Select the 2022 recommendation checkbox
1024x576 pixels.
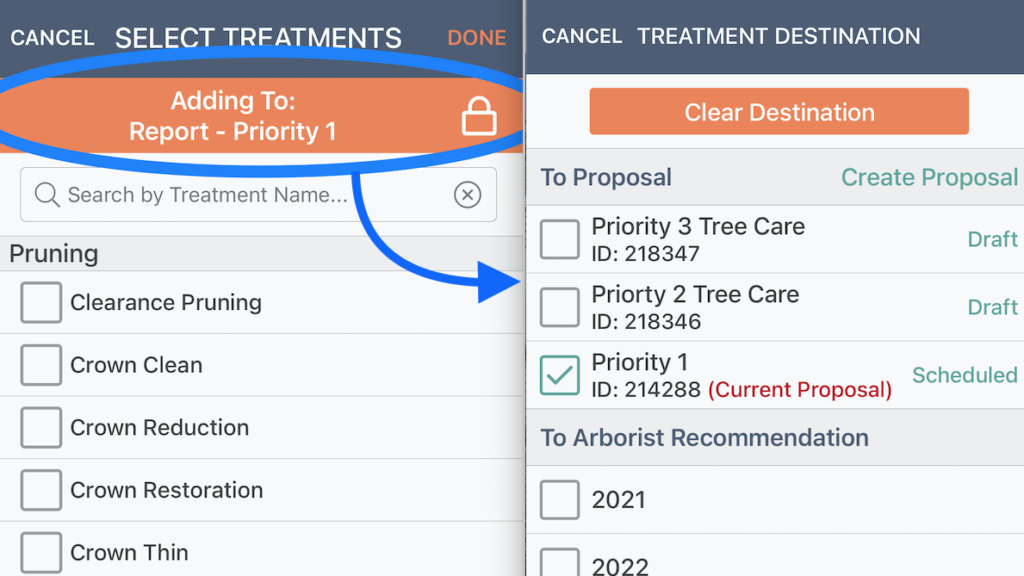(x=560, y=562)
